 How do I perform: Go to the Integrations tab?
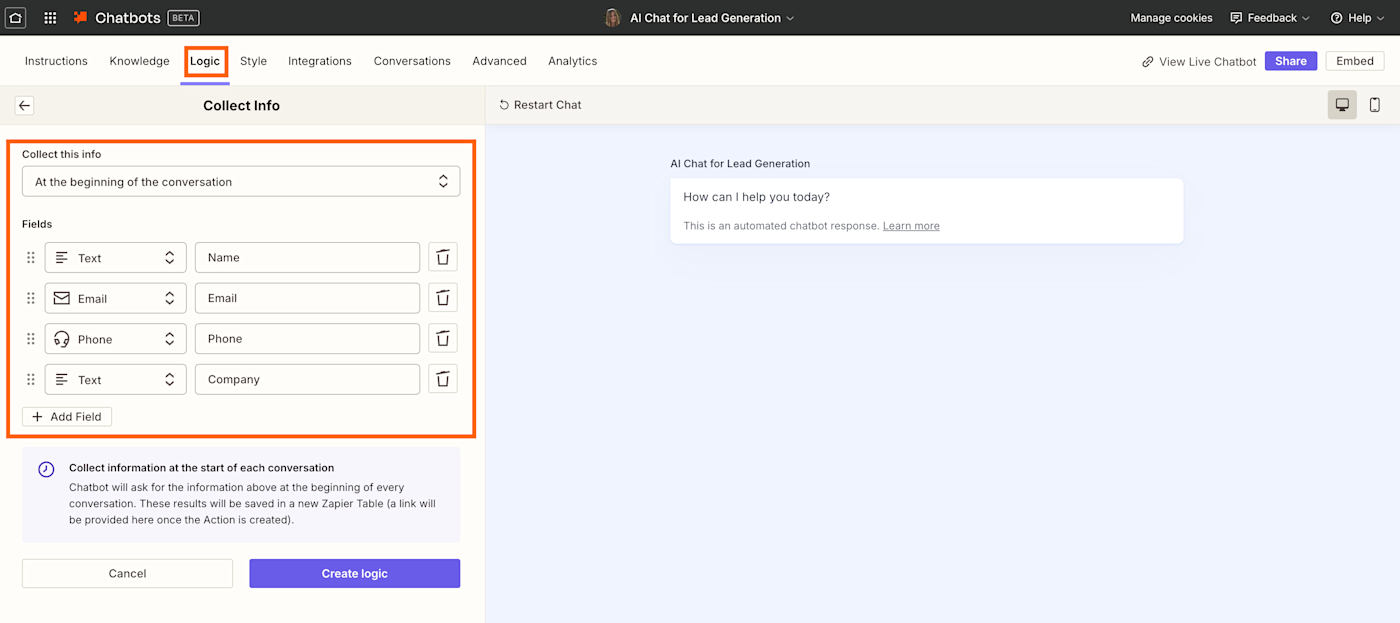320,61
